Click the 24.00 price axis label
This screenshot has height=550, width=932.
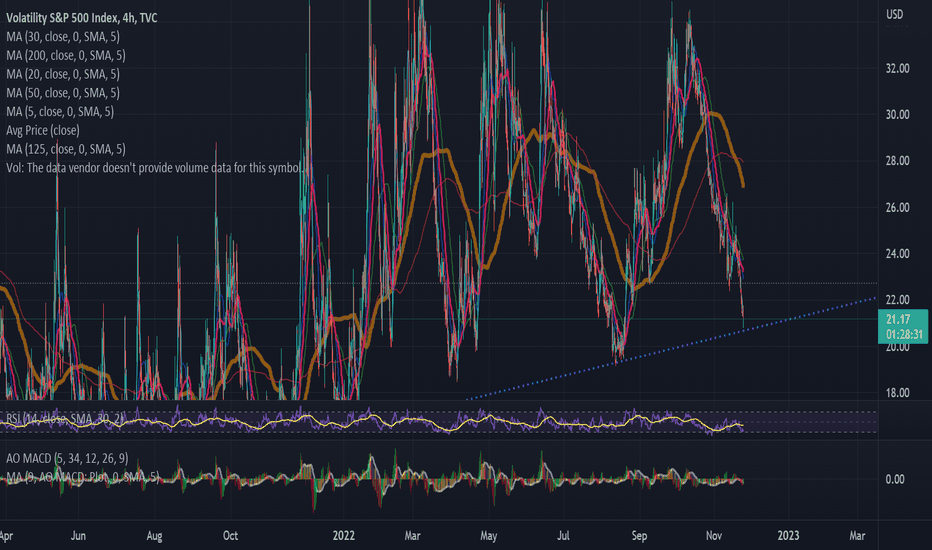898,254
